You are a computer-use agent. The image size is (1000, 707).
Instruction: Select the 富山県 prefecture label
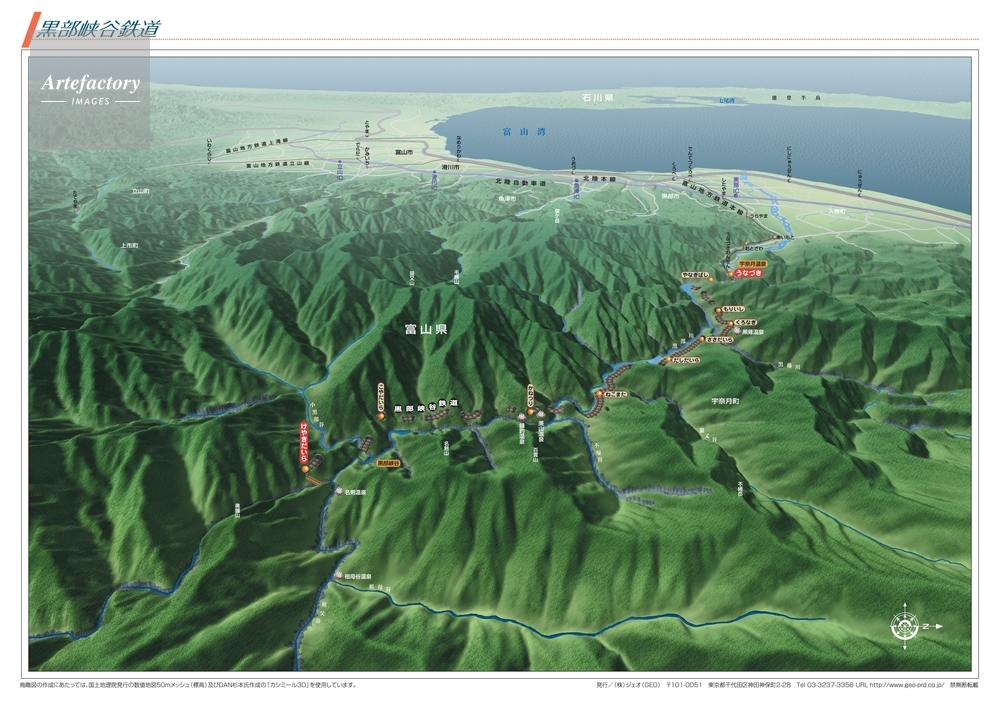(425, 328)
